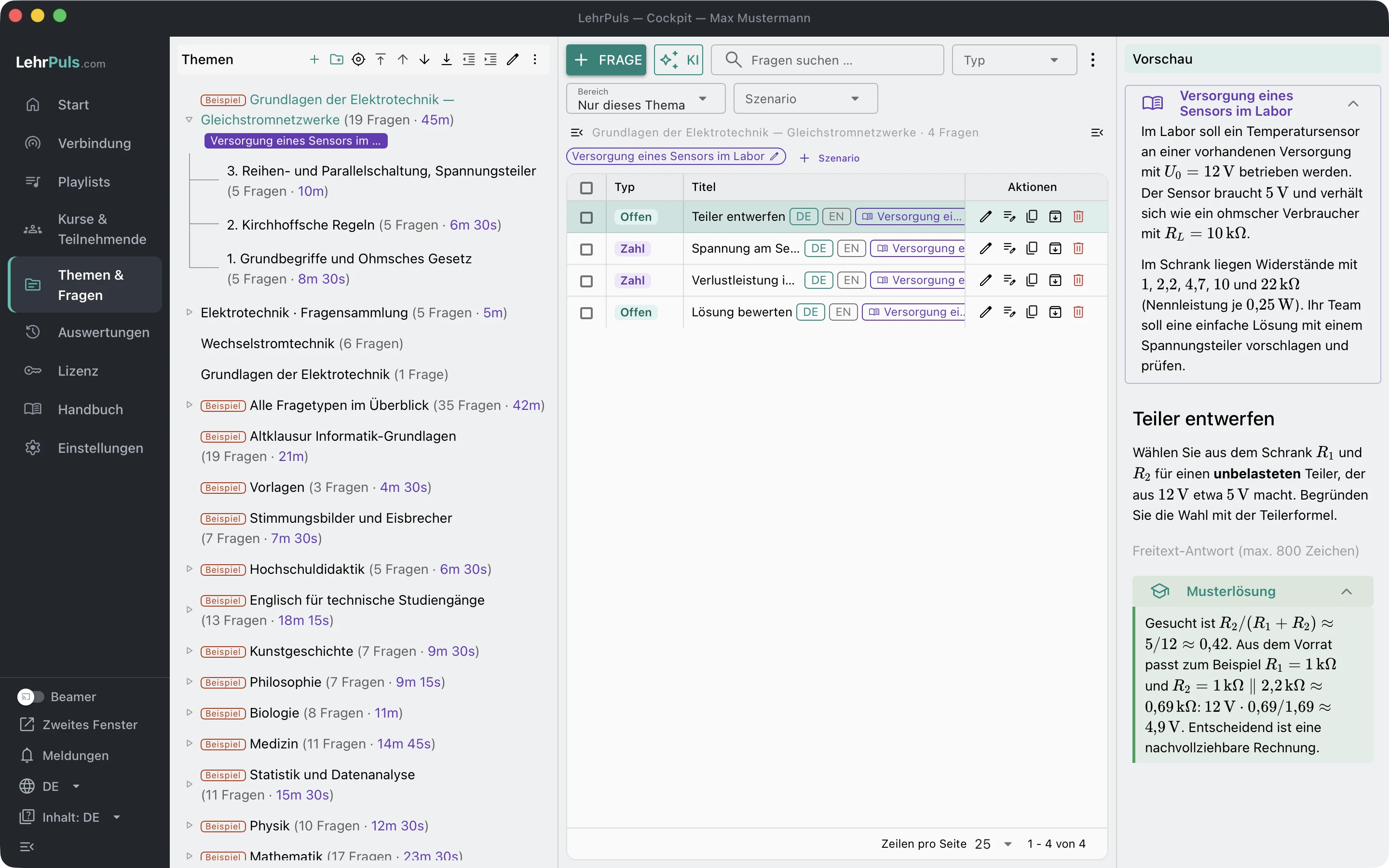This screenshot has height=868, width=1389.
Task: Open Themen panel three-dot menu
Action: pos(535,60)
